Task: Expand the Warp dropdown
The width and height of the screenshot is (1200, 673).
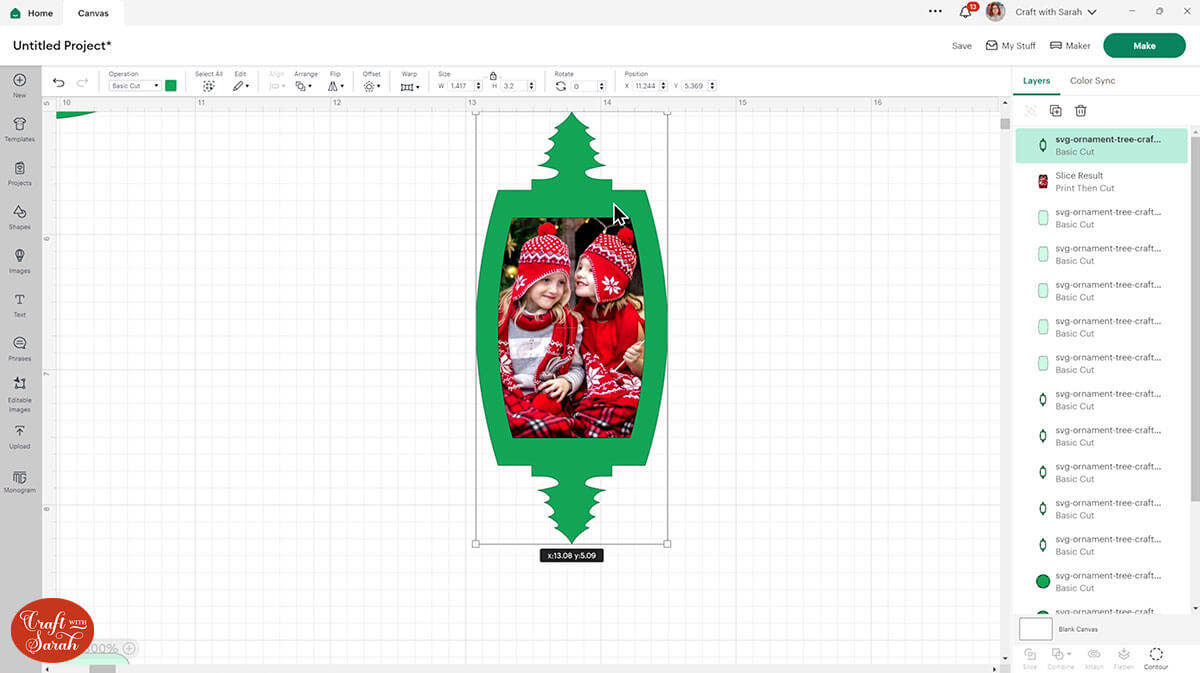Action: (x=409, y=87)
